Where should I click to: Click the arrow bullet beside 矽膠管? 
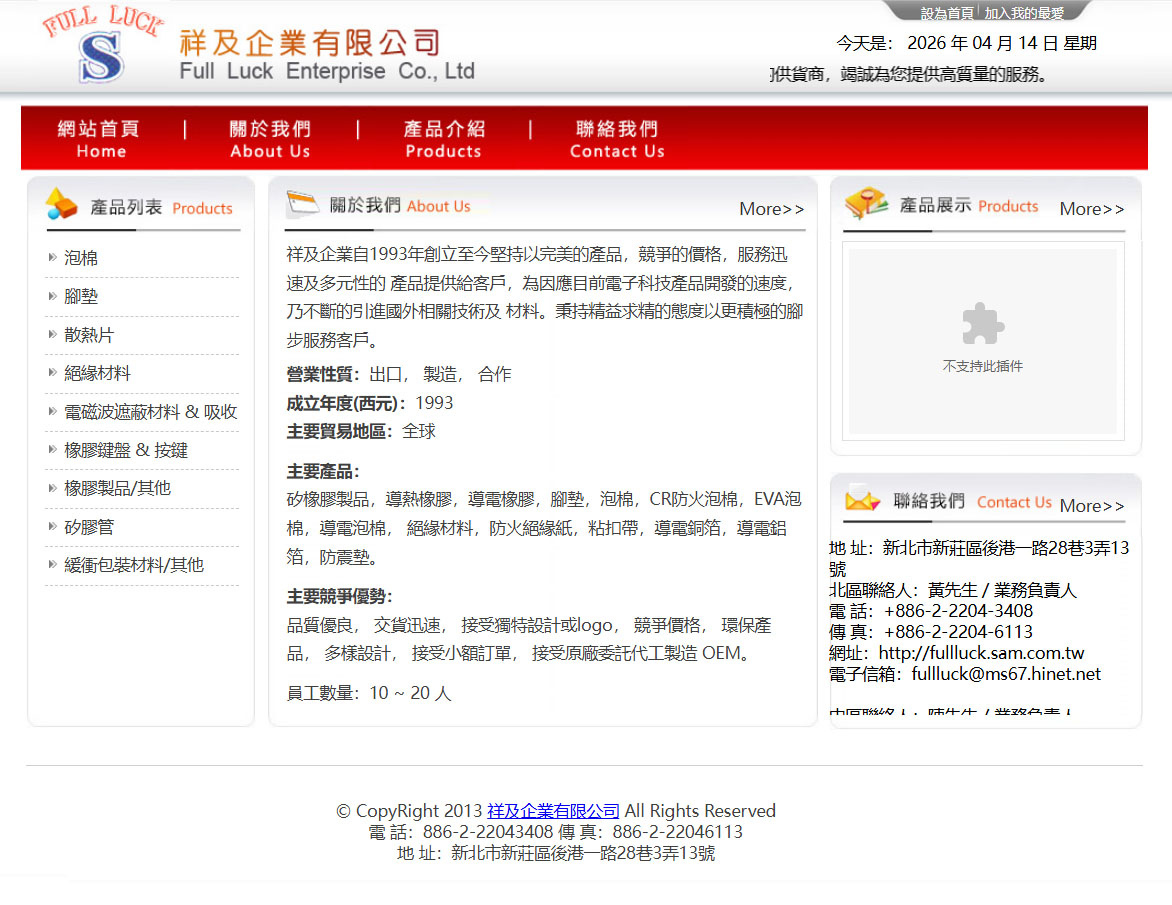(52, 526)
